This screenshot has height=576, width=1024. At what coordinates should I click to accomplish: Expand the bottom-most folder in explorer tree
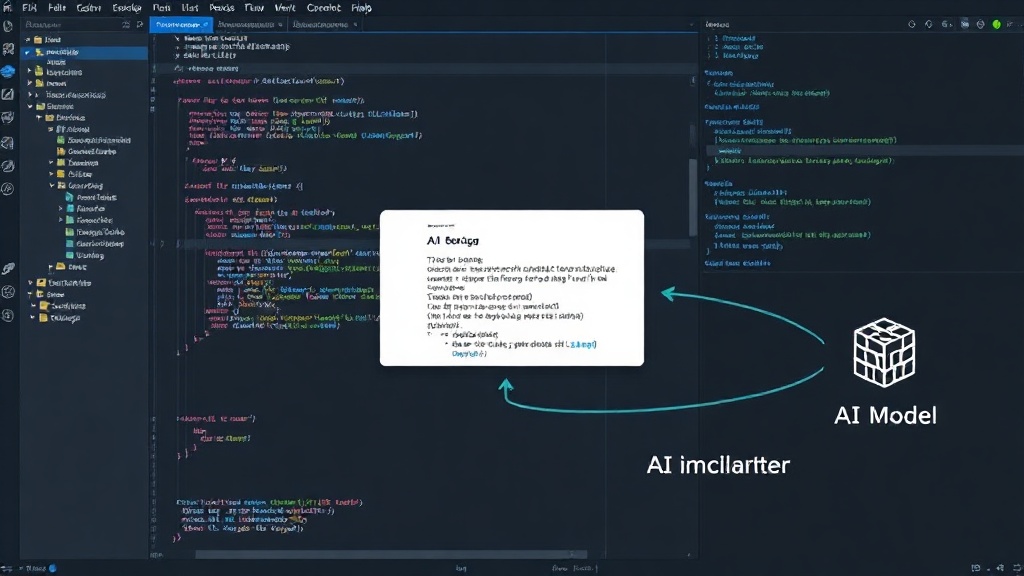(x=33, y=317)
